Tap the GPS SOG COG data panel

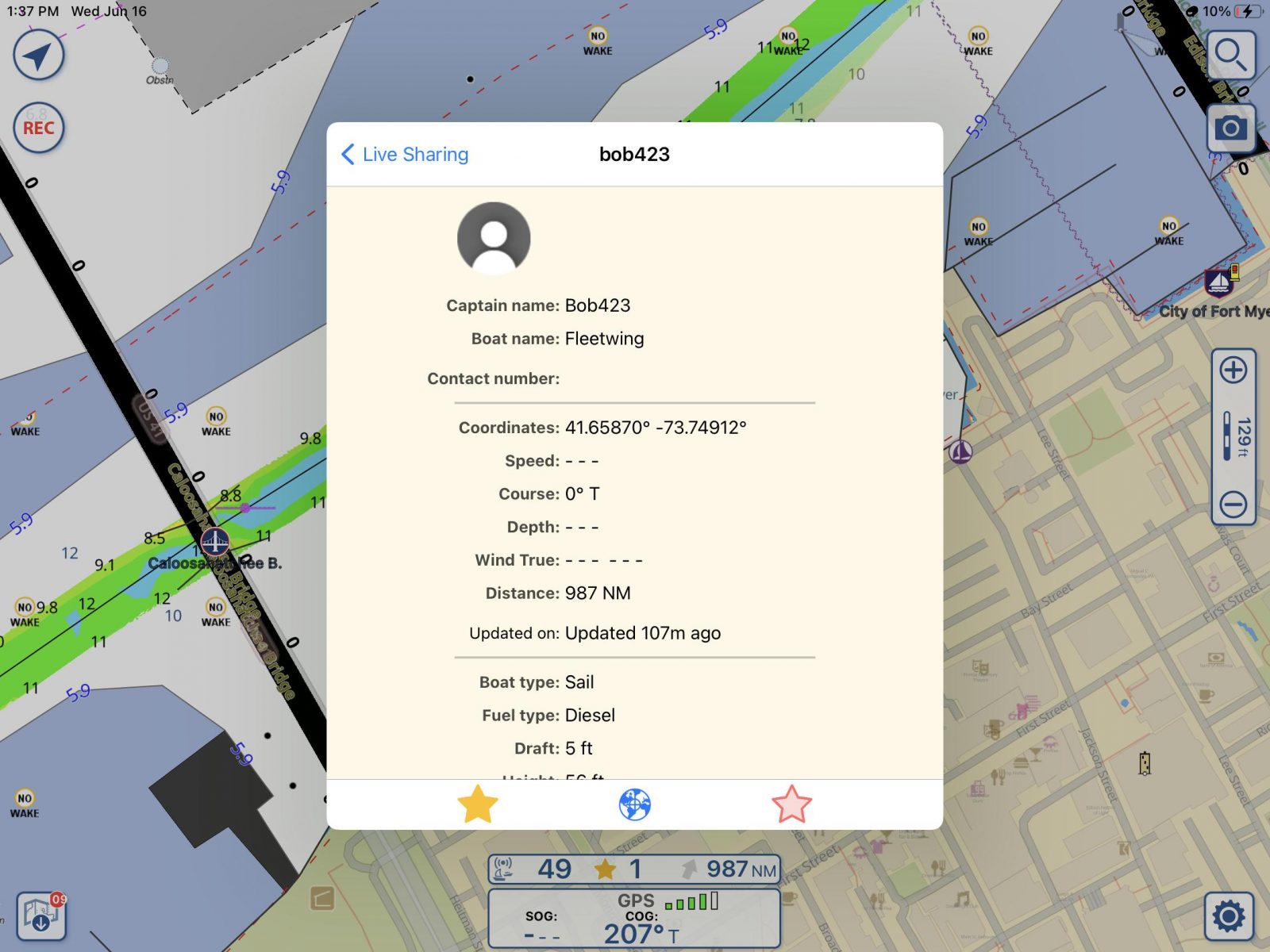coord(633,919)
